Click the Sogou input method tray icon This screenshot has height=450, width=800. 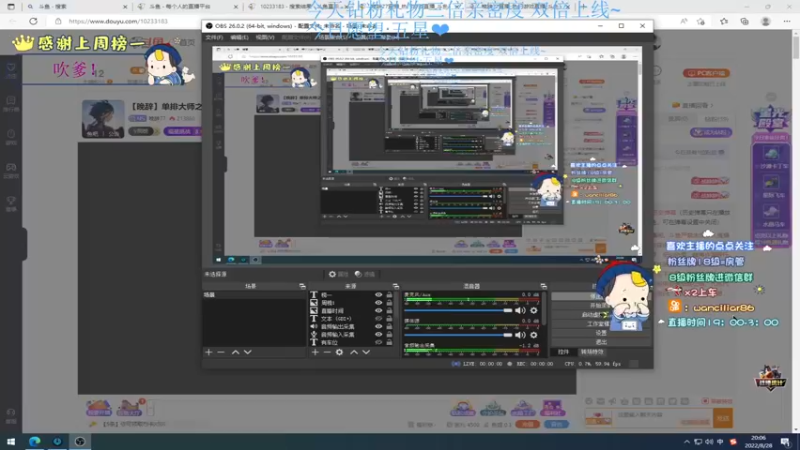(x=733, y=442)
